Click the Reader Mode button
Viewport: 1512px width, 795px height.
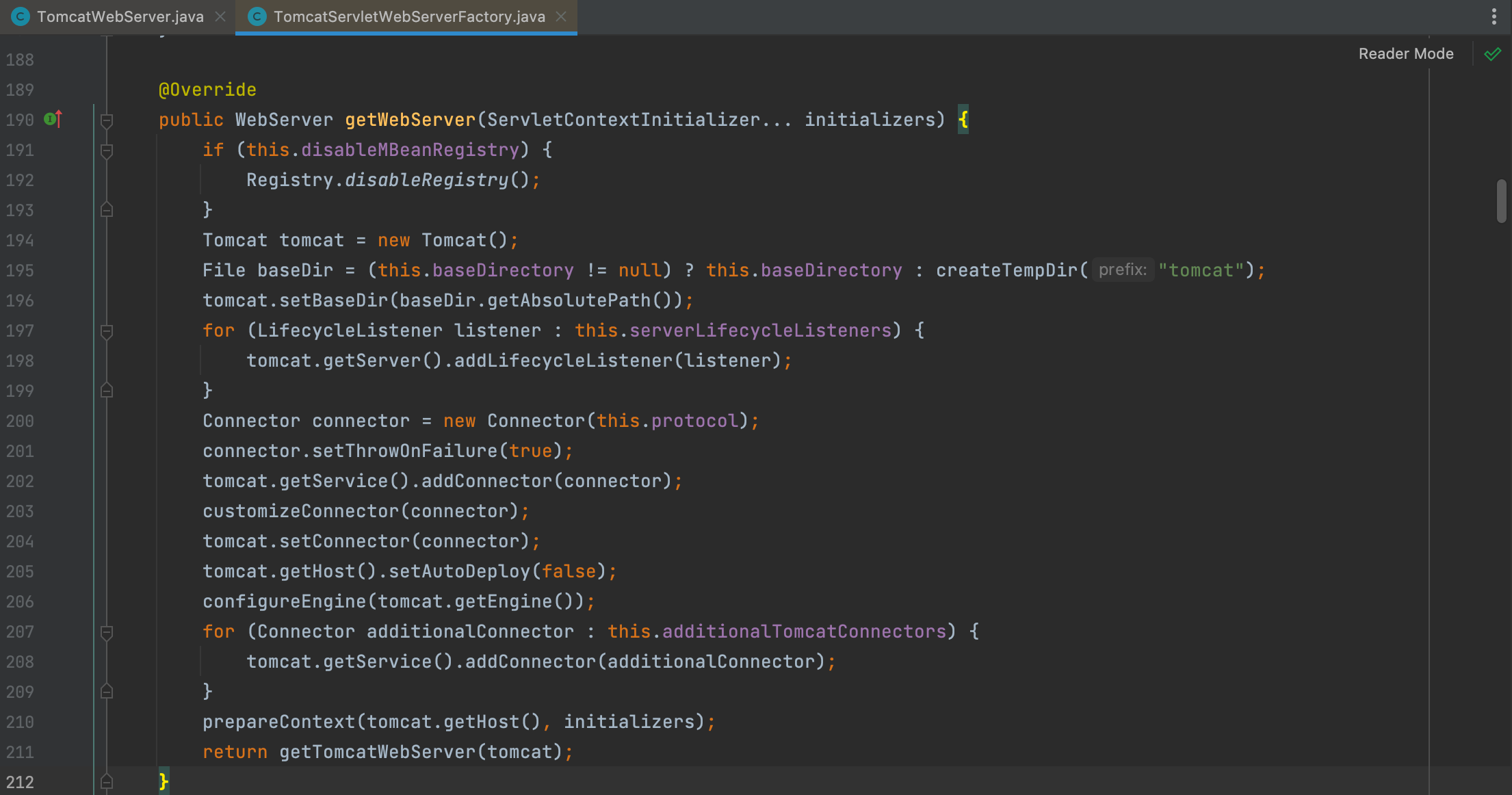[x=1406, y=53]
